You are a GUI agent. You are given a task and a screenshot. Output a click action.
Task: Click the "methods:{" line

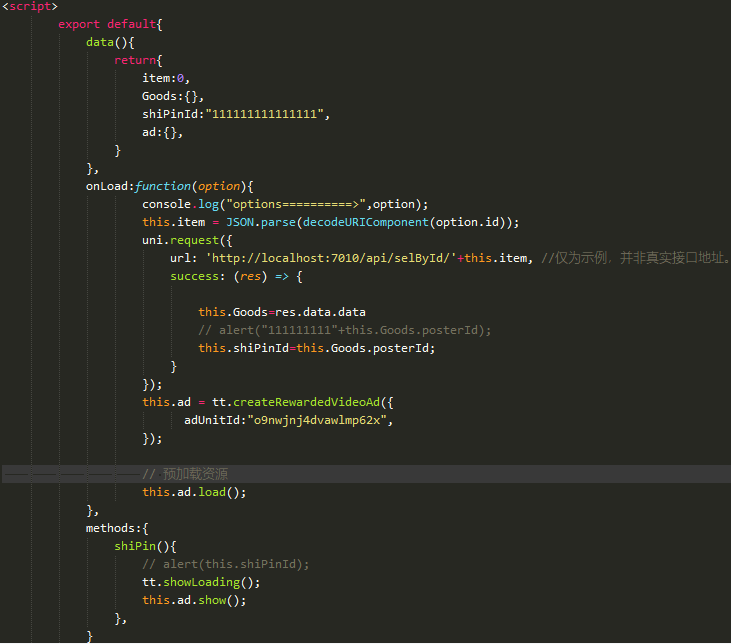coord(117,528)
